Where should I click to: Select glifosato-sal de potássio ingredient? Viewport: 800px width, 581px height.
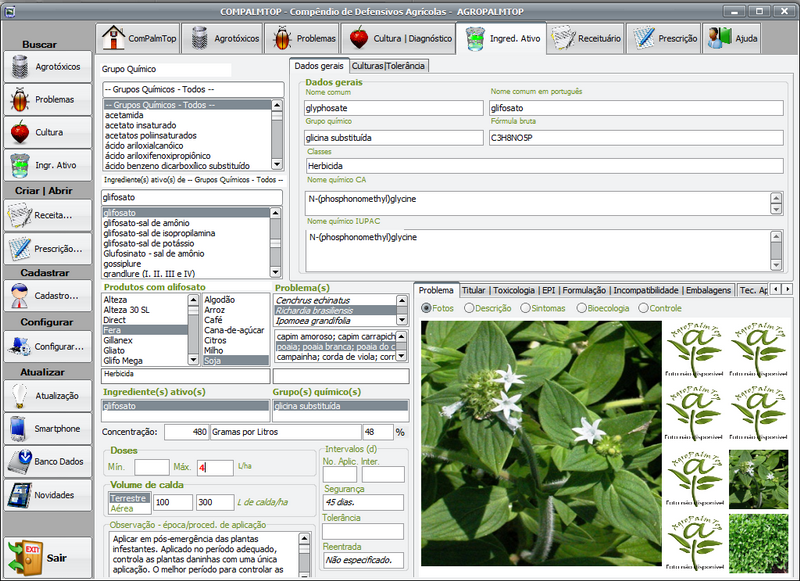coord(186,243)
